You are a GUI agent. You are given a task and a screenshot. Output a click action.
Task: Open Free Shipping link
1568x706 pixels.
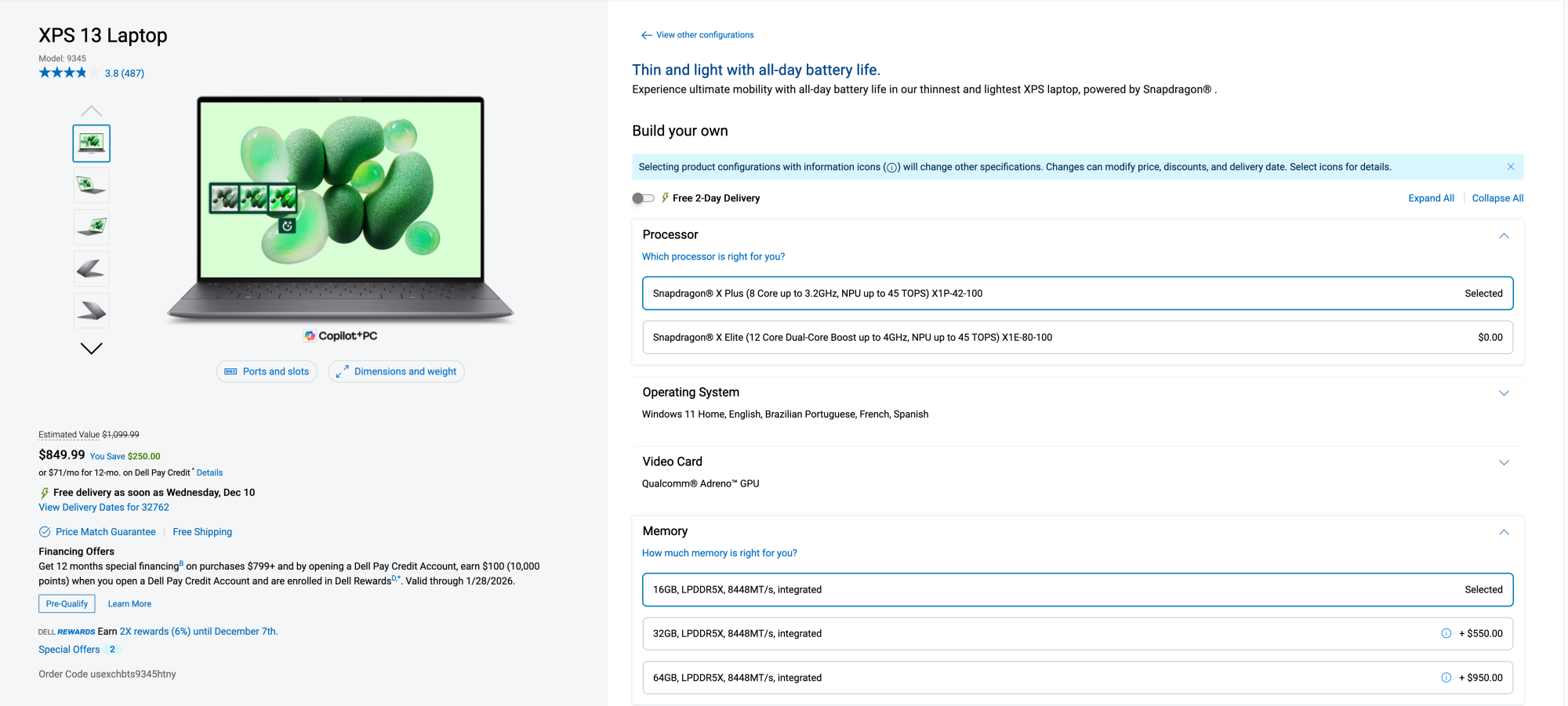pyautogui.click(x=202, y=532)
